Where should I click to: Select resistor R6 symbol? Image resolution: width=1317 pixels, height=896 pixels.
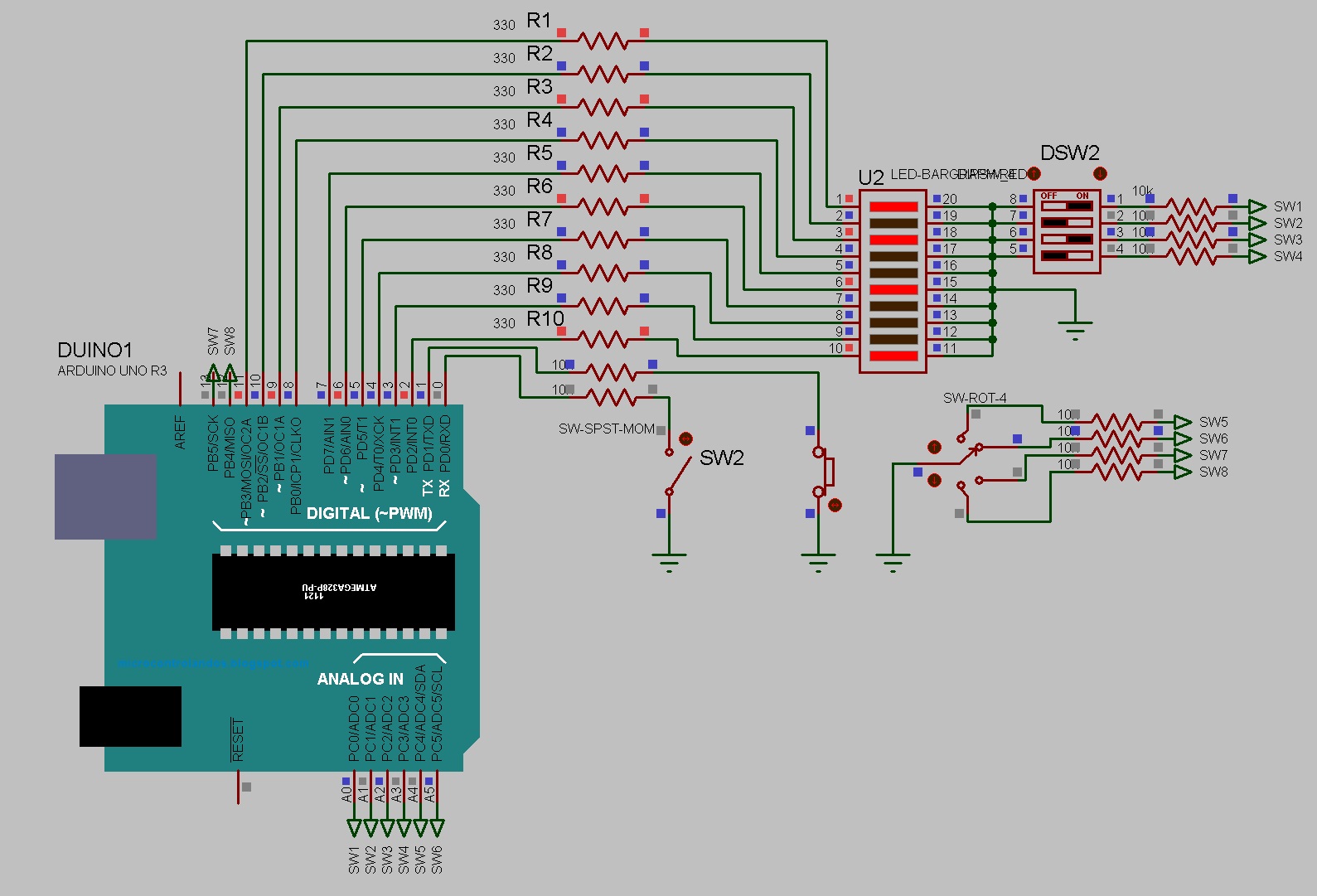[603, 206]
